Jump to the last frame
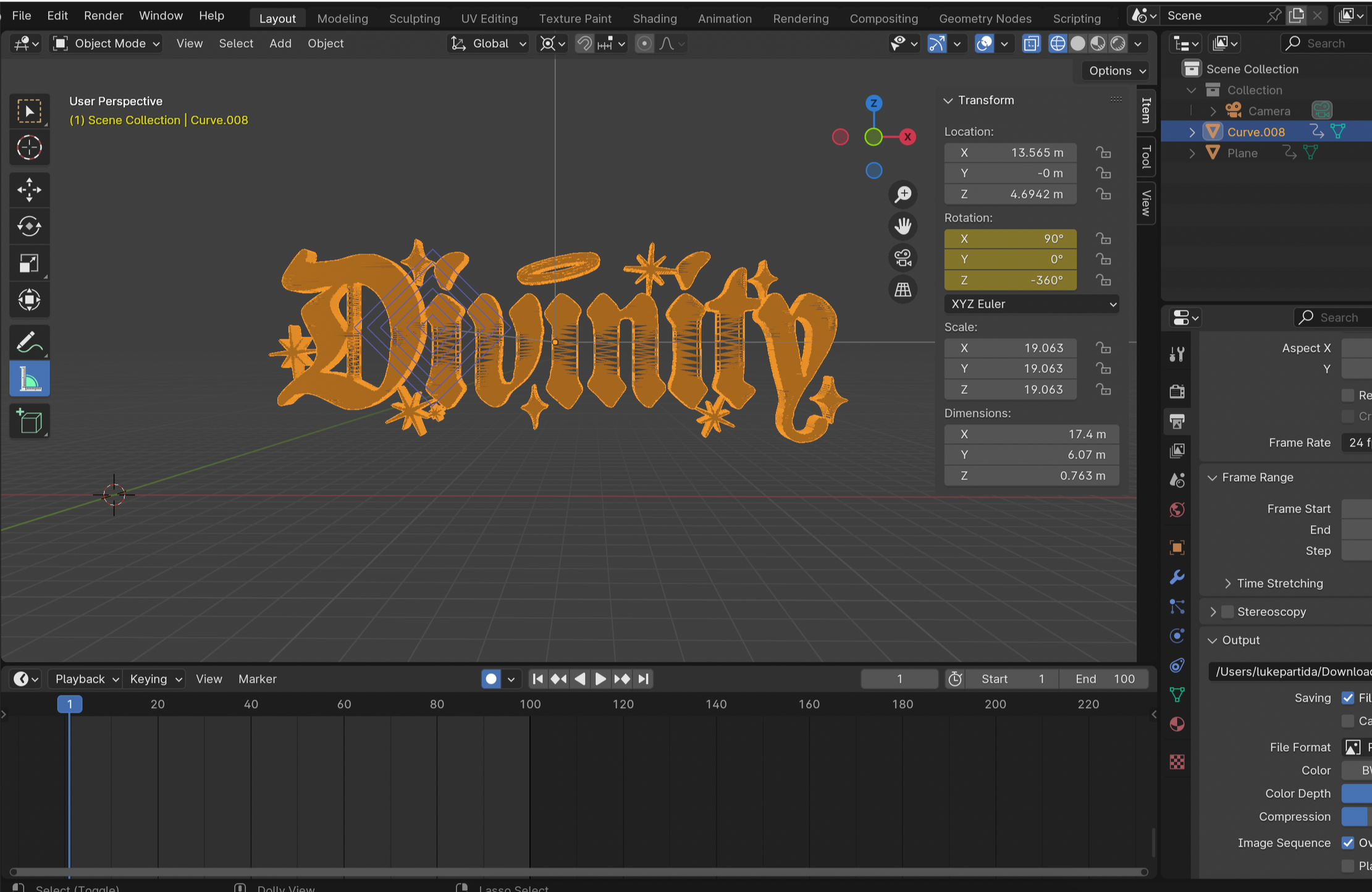Image resolution: width=1372 pixels, height=892 pixels. (643, 679)
